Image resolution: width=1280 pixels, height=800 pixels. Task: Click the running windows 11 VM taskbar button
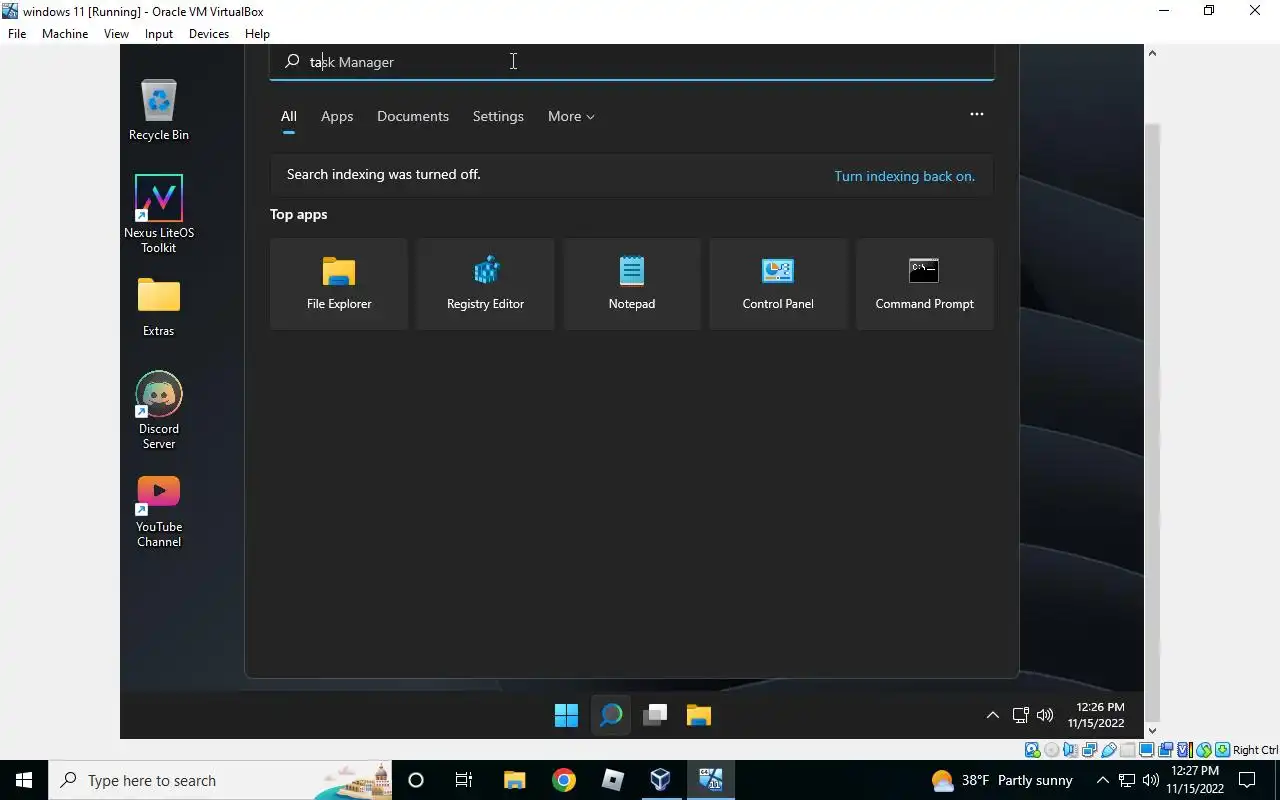tap(711, 780)
